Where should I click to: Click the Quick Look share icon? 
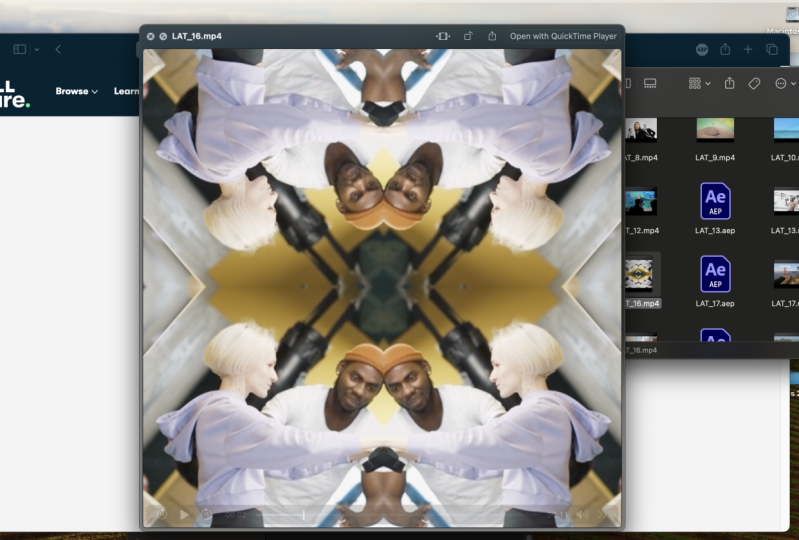(492, 36)
